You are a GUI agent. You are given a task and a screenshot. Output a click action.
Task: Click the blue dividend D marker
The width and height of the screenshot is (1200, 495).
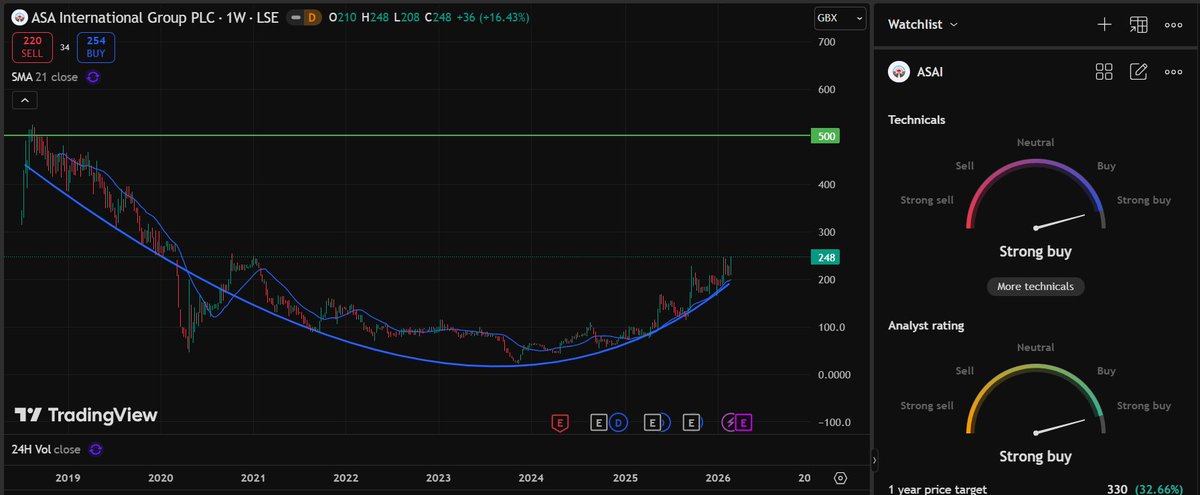coord(617,423)
